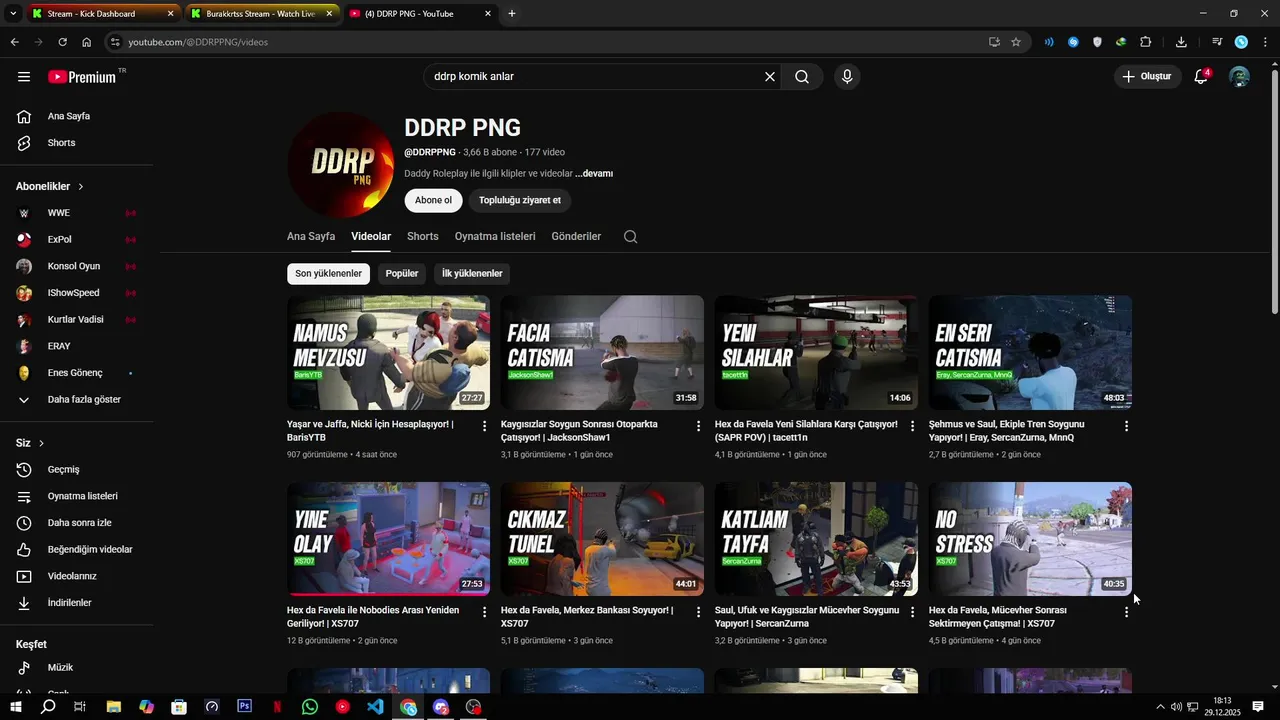Switch to Oynatma listeleri channel tab

[x=495, y=237]
